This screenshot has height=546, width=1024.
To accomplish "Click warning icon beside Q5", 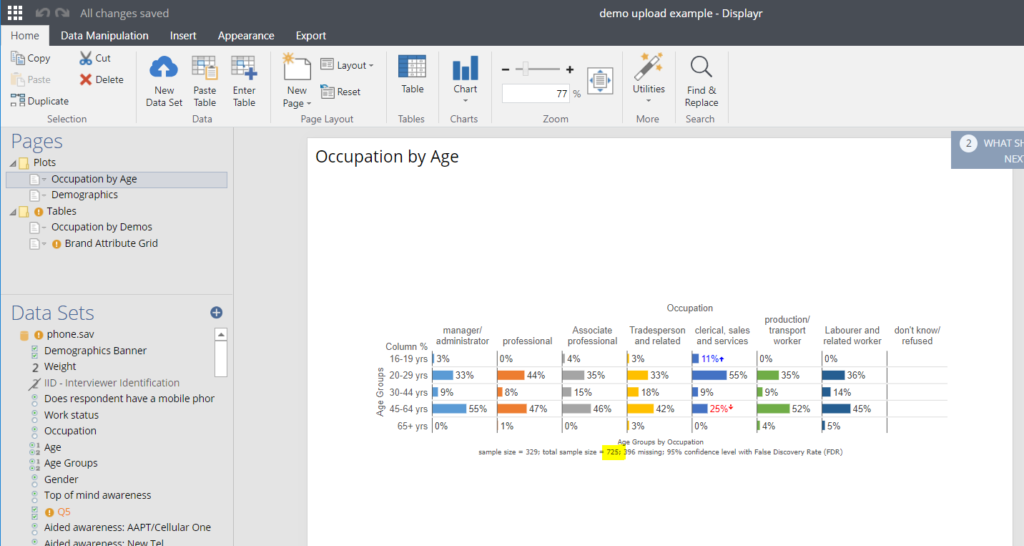I will 49,513.
